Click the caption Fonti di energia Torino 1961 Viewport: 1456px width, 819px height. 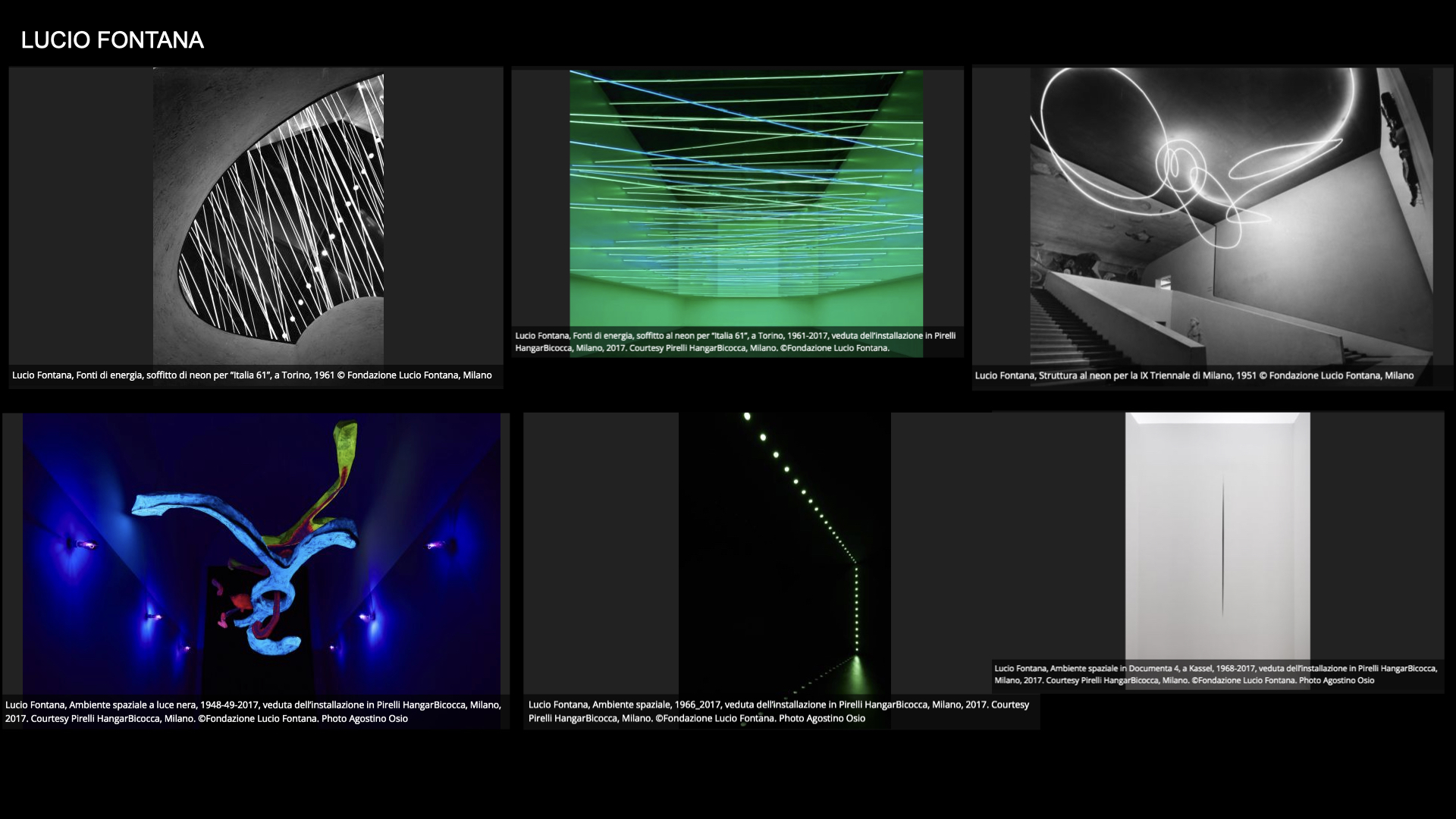point(252,375)
